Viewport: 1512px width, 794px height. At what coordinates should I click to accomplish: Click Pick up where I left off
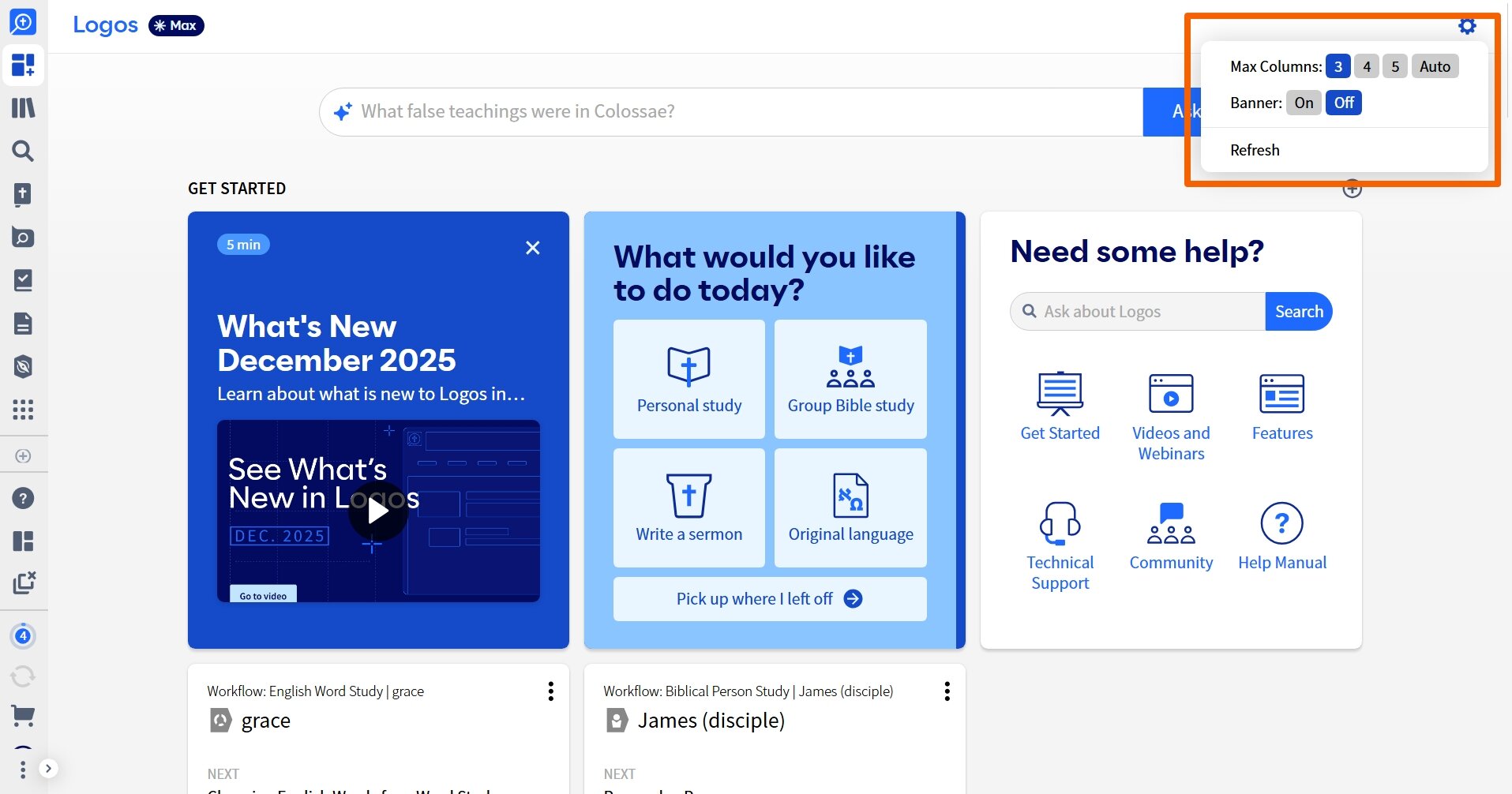point(770,599)
